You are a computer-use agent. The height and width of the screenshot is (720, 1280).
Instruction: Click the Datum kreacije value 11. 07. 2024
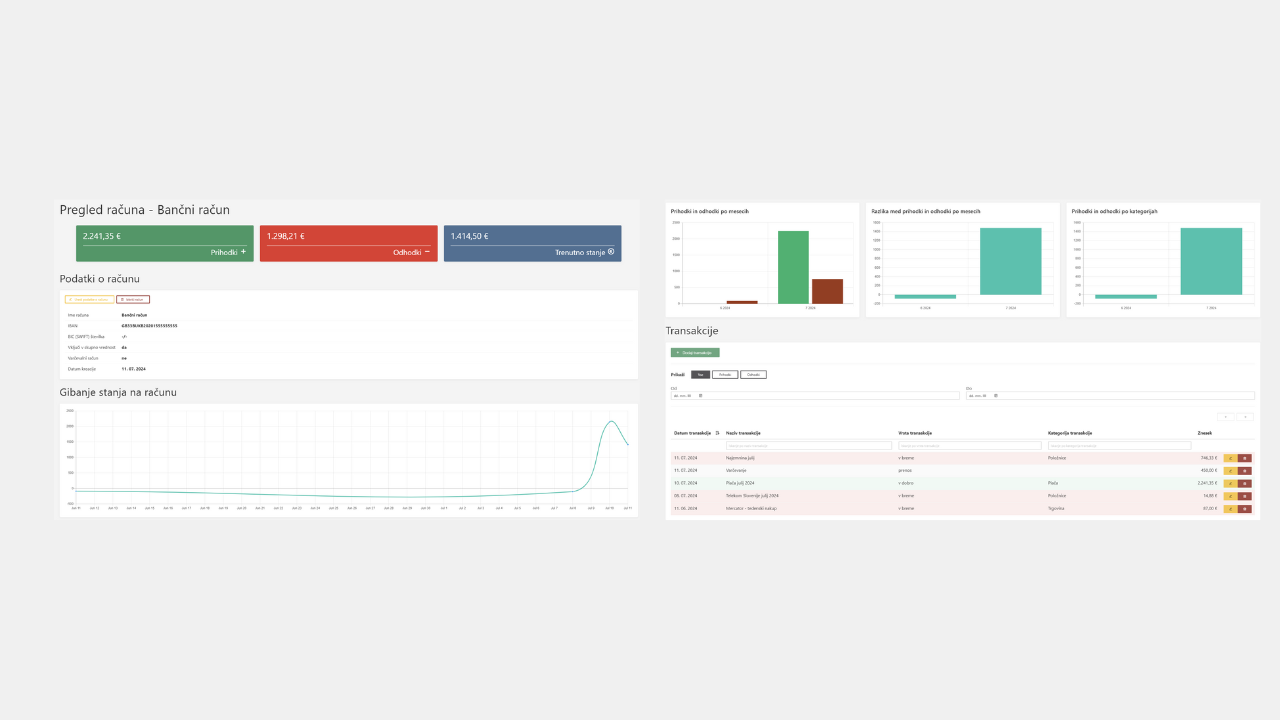134,369
